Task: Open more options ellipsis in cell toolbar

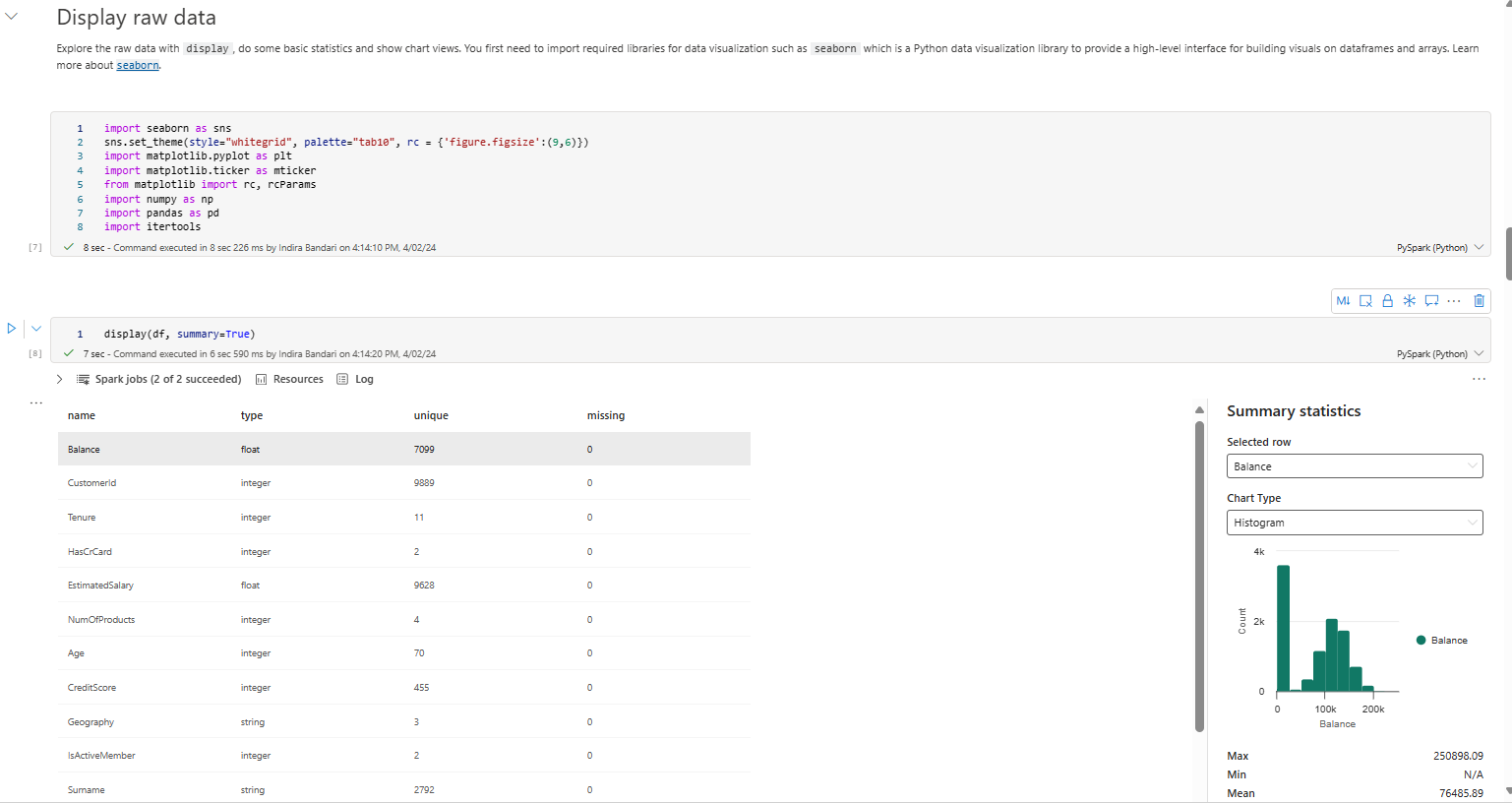Action: pyautogui.click(x=1454, y=301)
